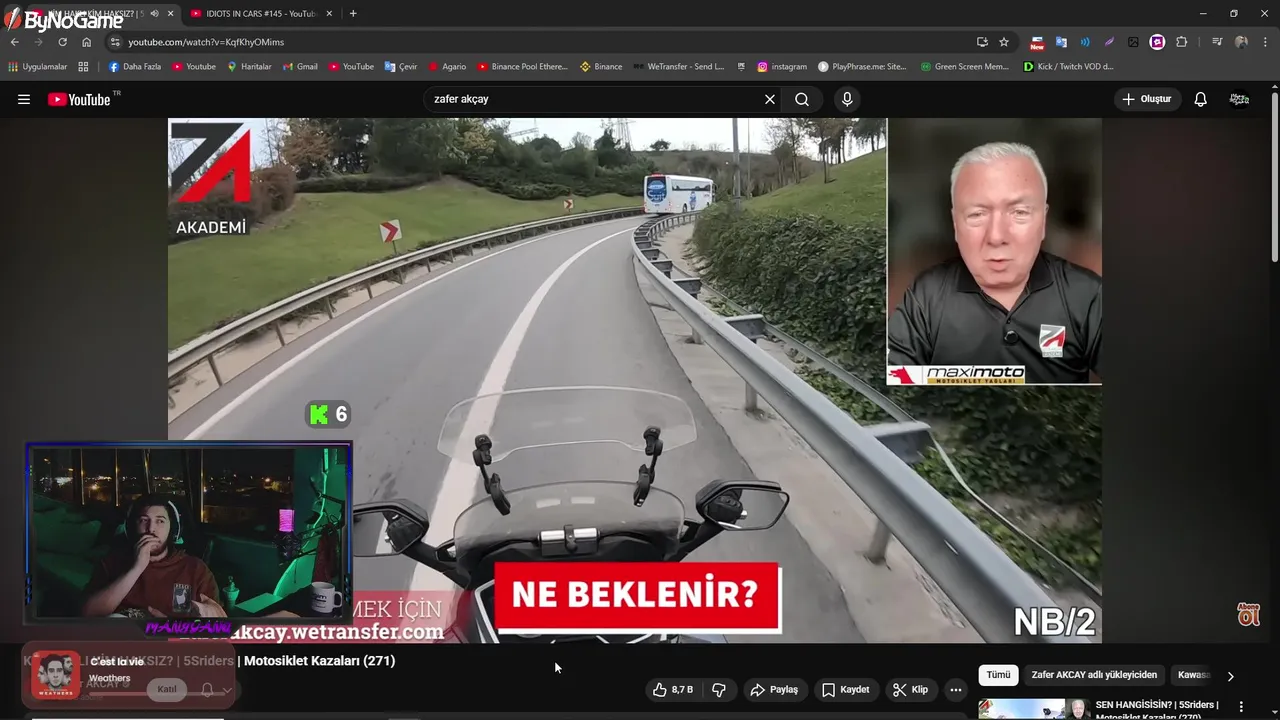Open a new browser tab
Viewport: 1280px width, 720px height.
click(x=353, y=13)
